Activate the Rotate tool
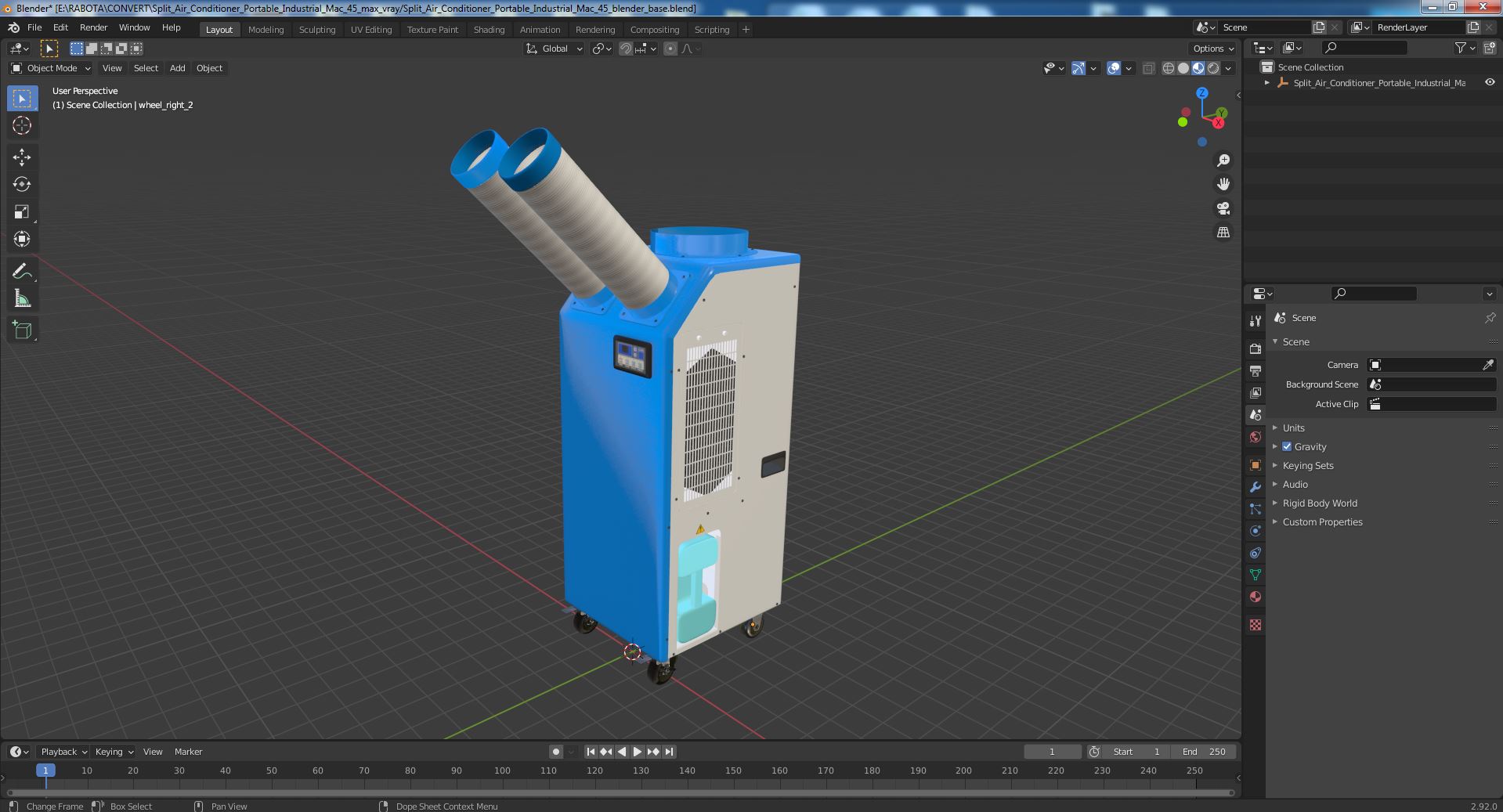This screenshot has width=1503, height=812. pos(22,185)
